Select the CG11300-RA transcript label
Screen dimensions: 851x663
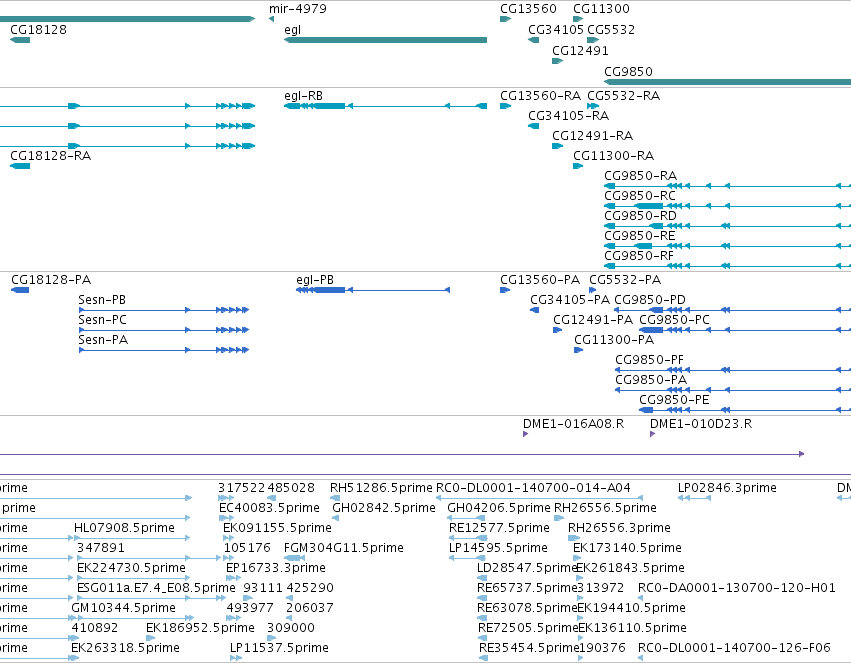613,156
